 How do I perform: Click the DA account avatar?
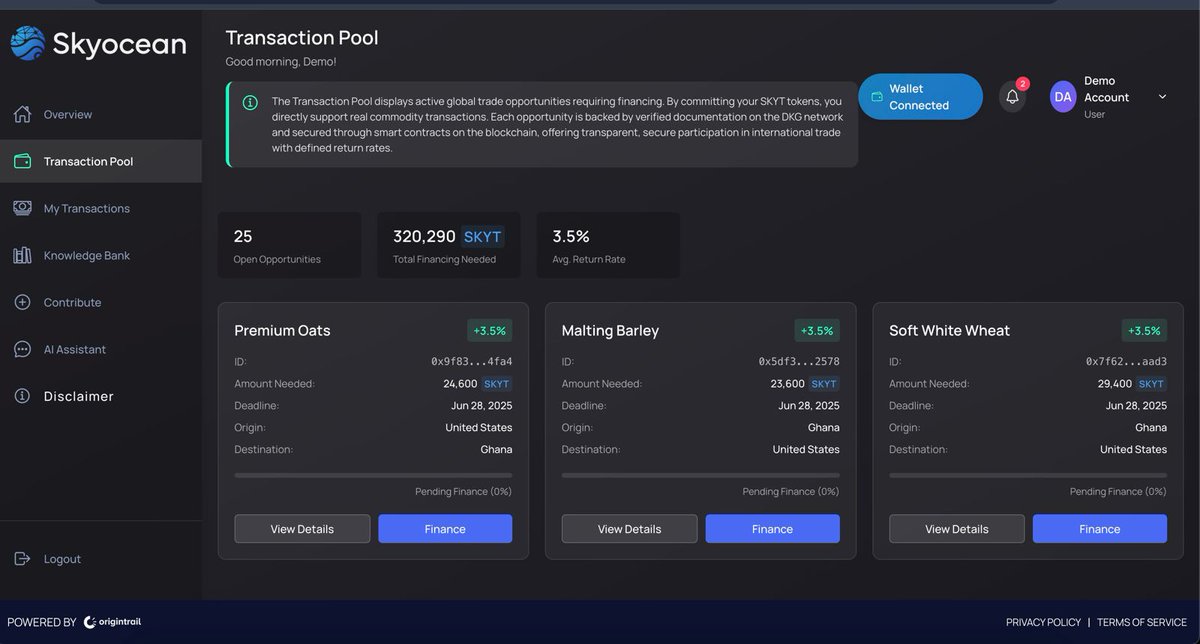(x=1063, y=97)
